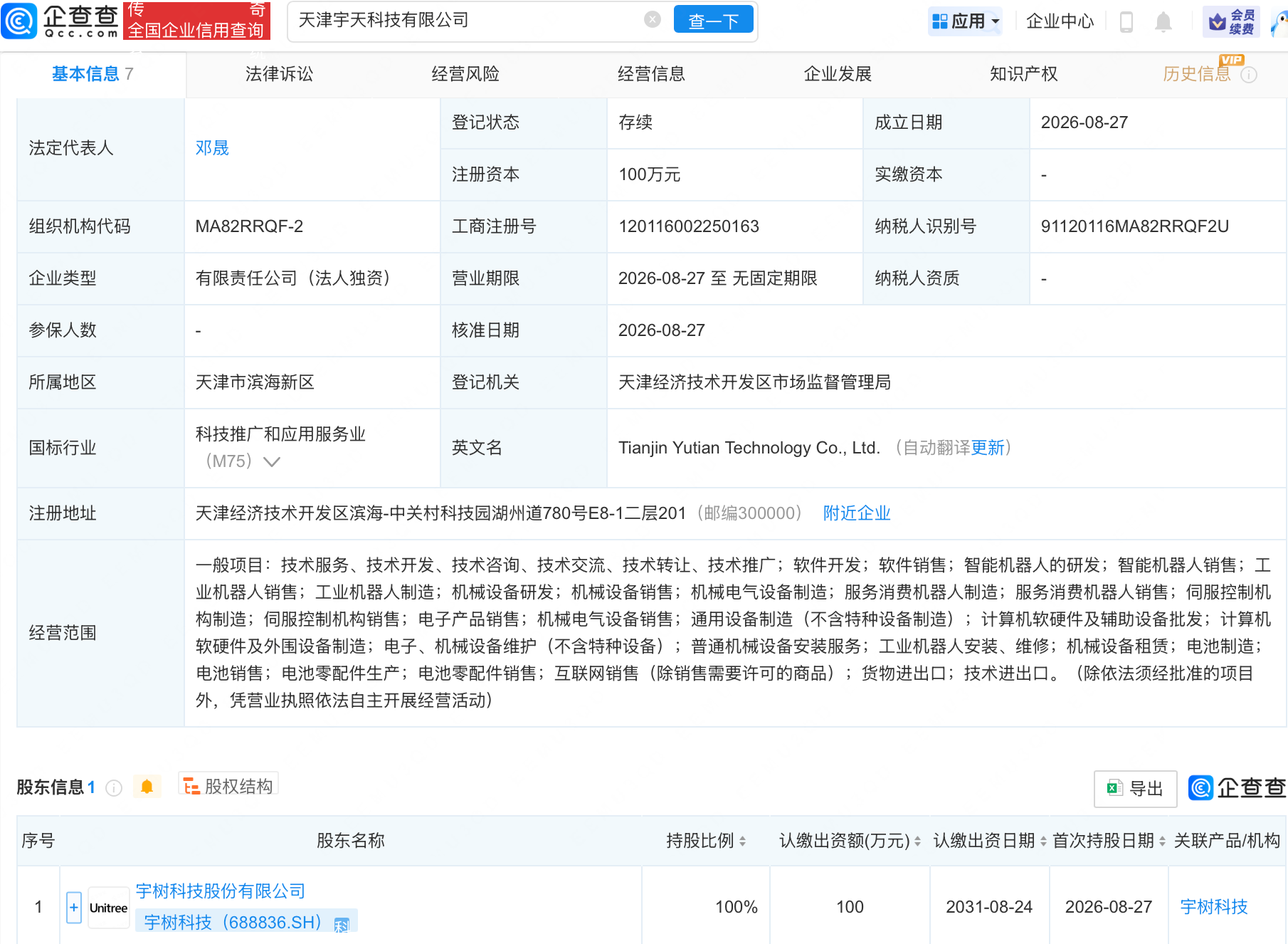Click the 查一下 search button
1288x944 pixels.
(713, 21)
